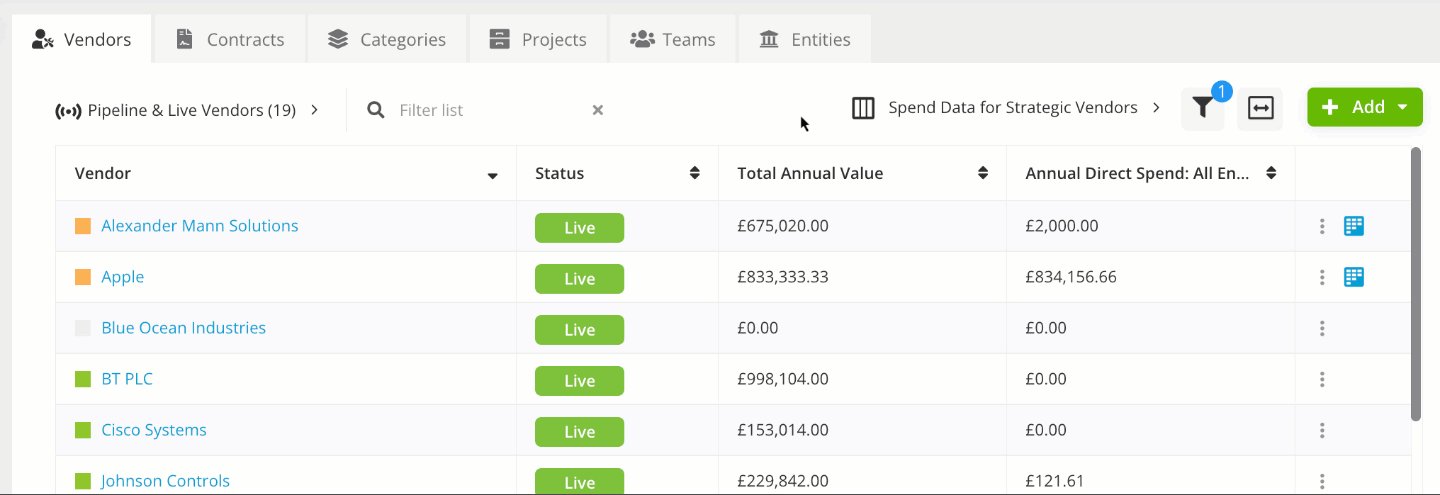Open the filter funnel icon
This screenshot has height=495, width=1440.
[1202, 109]
